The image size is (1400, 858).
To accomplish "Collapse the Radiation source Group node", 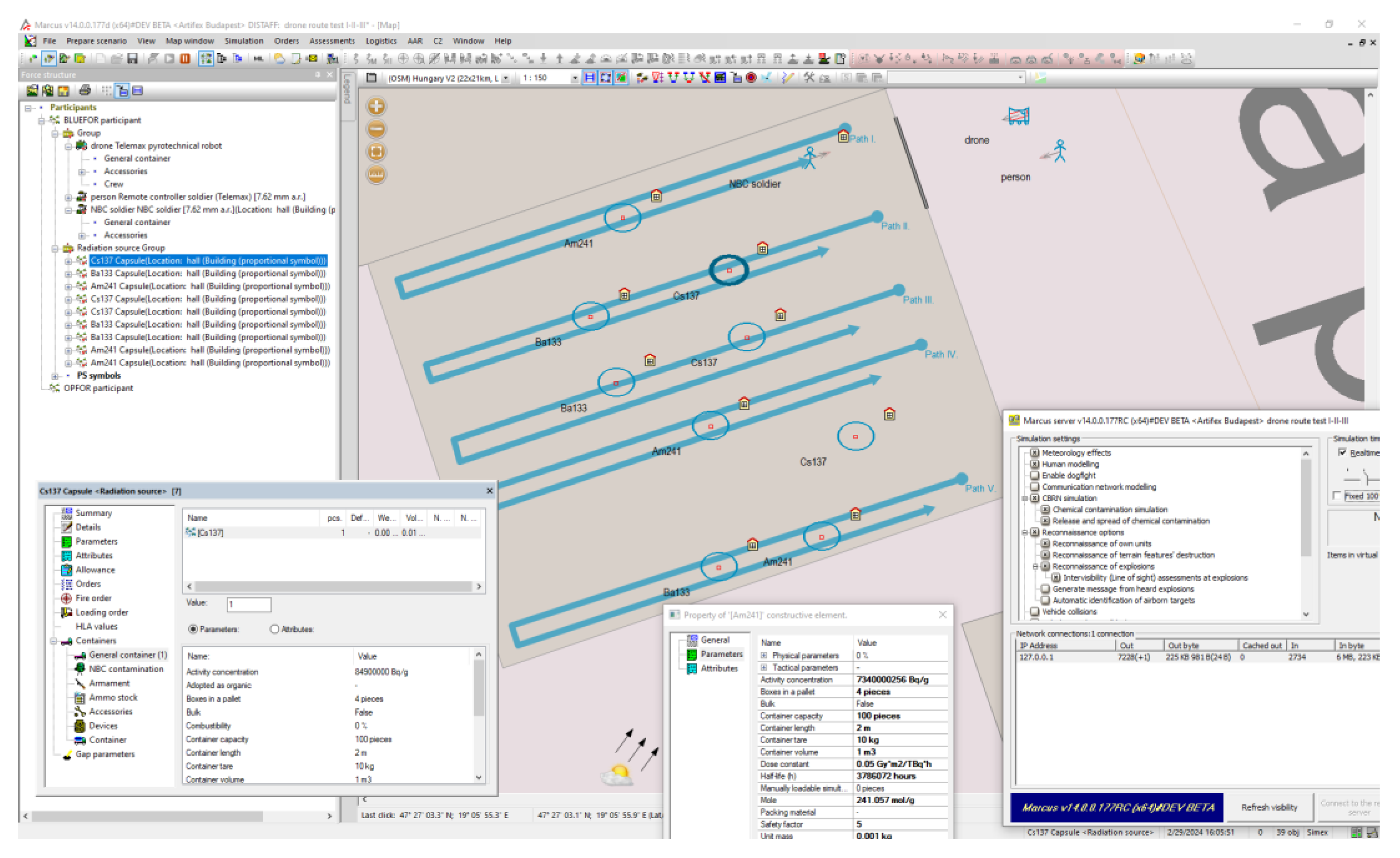I will tap(55, 248).
